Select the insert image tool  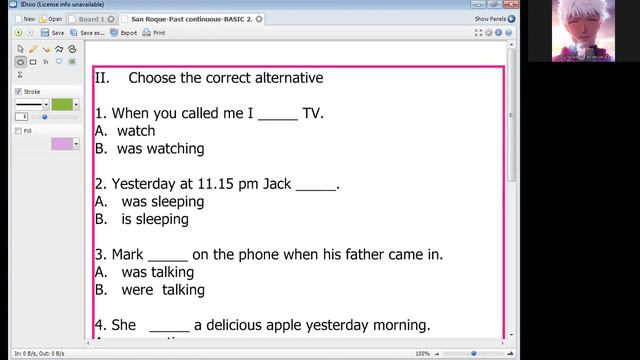(72, 62)
